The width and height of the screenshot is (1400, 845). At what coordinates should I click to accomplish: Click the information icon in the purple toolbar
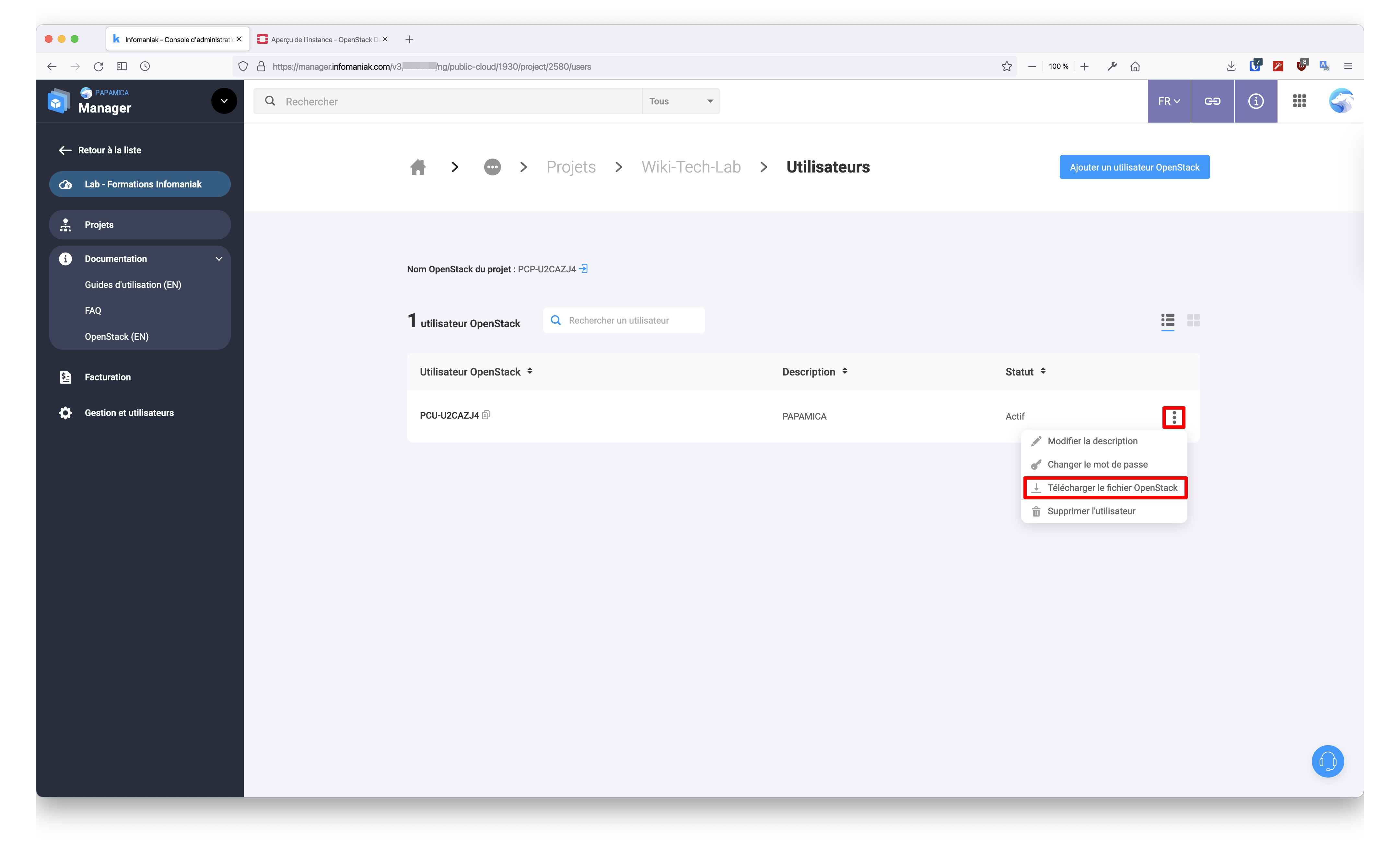click(x=1256, y=101)
